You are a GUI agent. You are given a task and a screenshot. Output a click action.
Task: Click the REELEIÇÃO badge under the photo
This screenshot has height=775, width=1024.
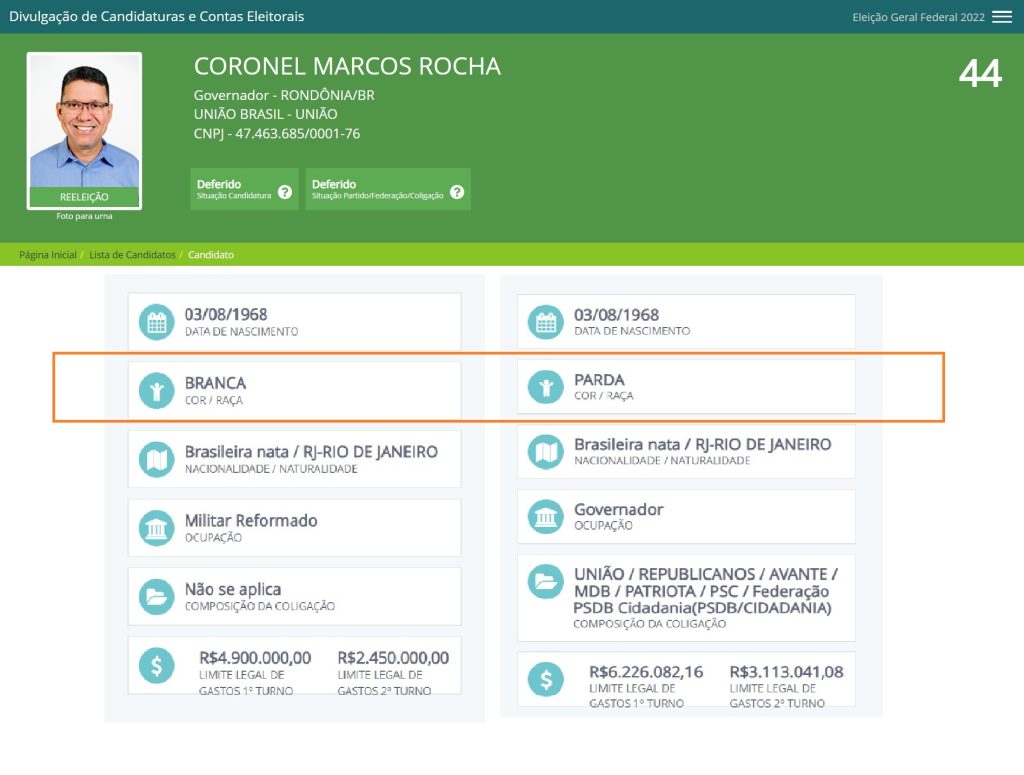pyautogui.click(x=84, y=197)
